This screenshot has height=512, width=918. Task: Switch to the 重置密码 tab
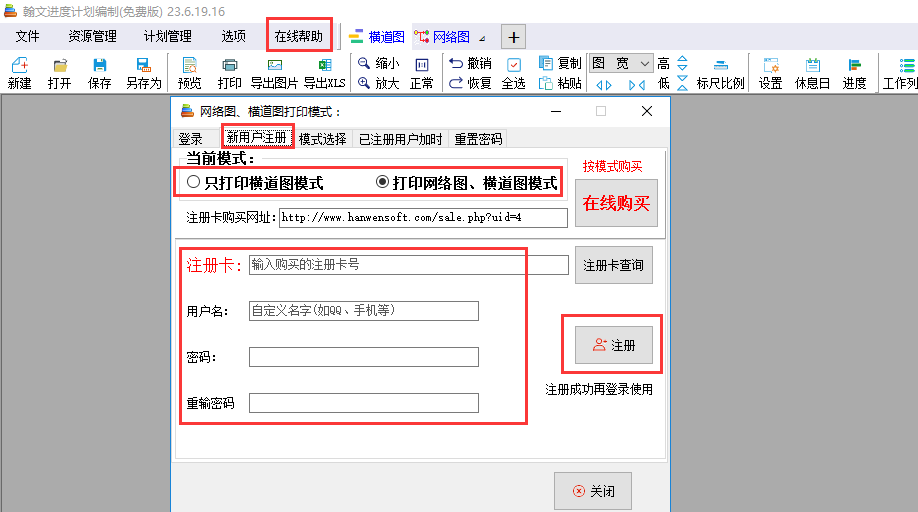pos(479,139)
